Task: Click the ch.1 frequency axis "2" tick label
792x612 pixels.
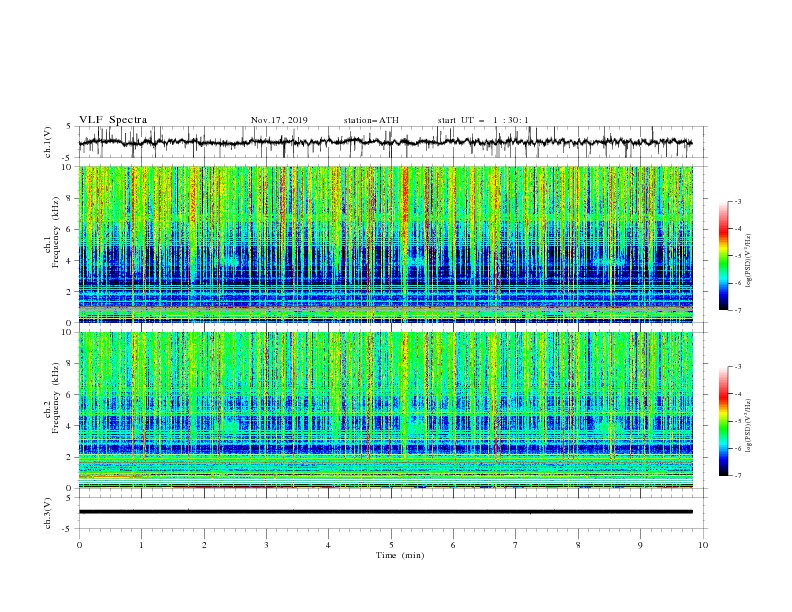Action: [70, 292]
